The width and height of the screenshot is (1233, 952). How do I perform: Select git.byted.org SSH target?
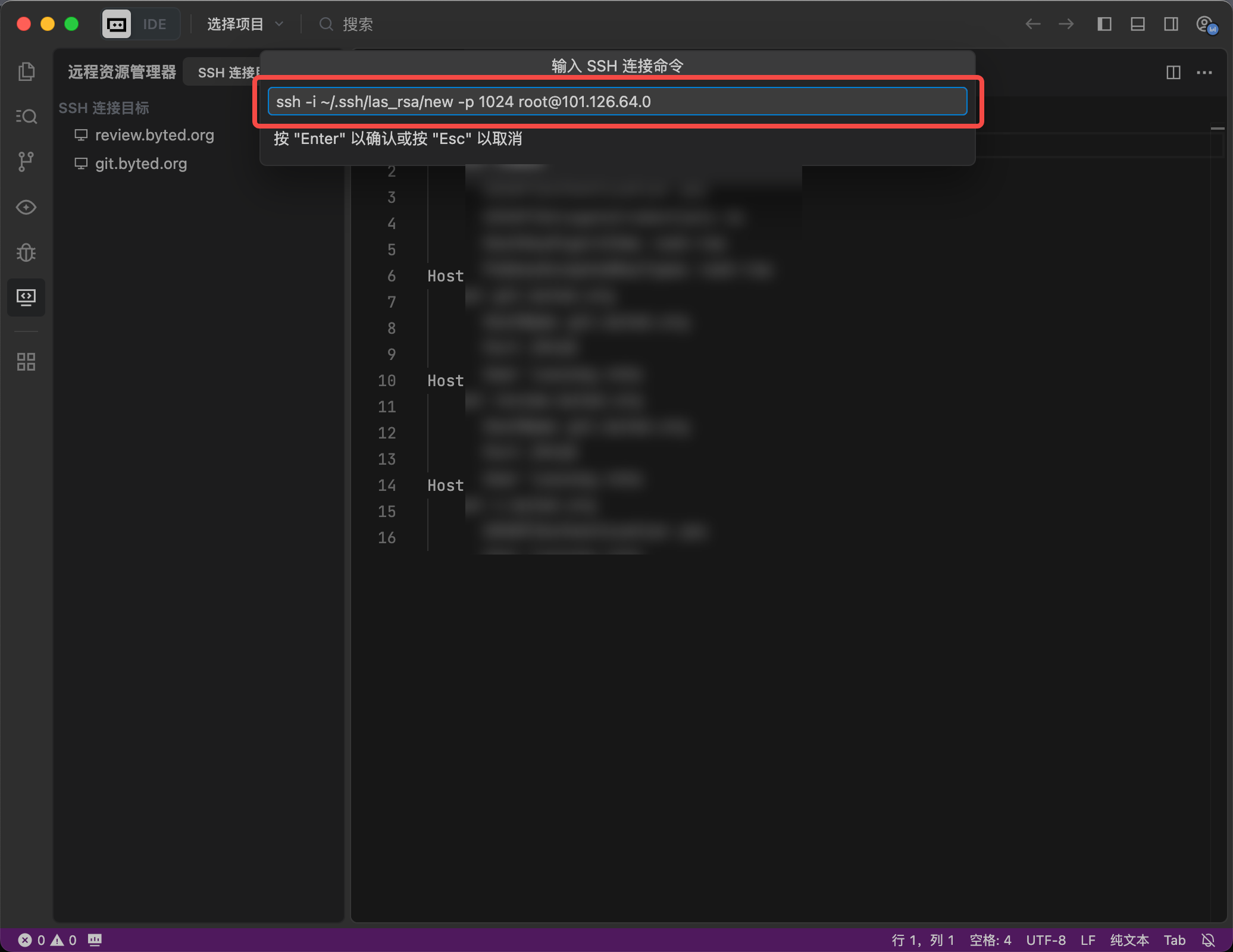[140, 164]
